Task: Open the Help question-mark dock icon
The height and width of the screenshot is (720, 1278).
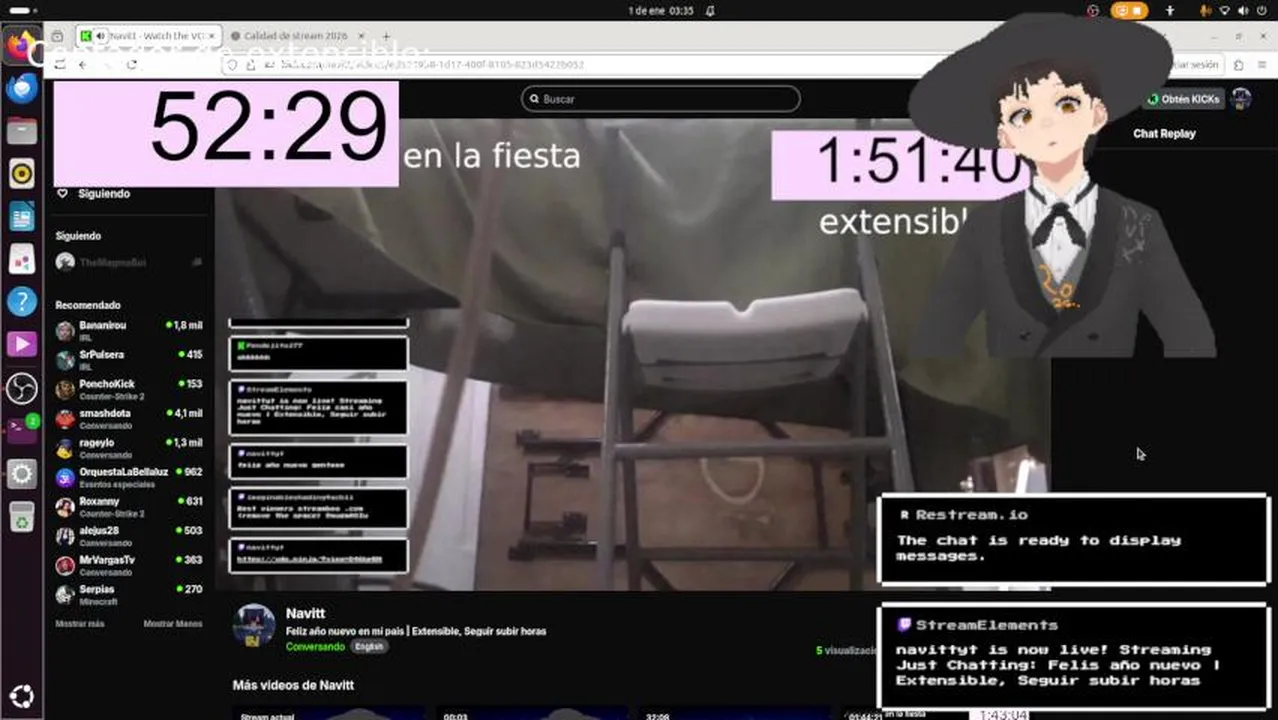Action: [21, 302]
